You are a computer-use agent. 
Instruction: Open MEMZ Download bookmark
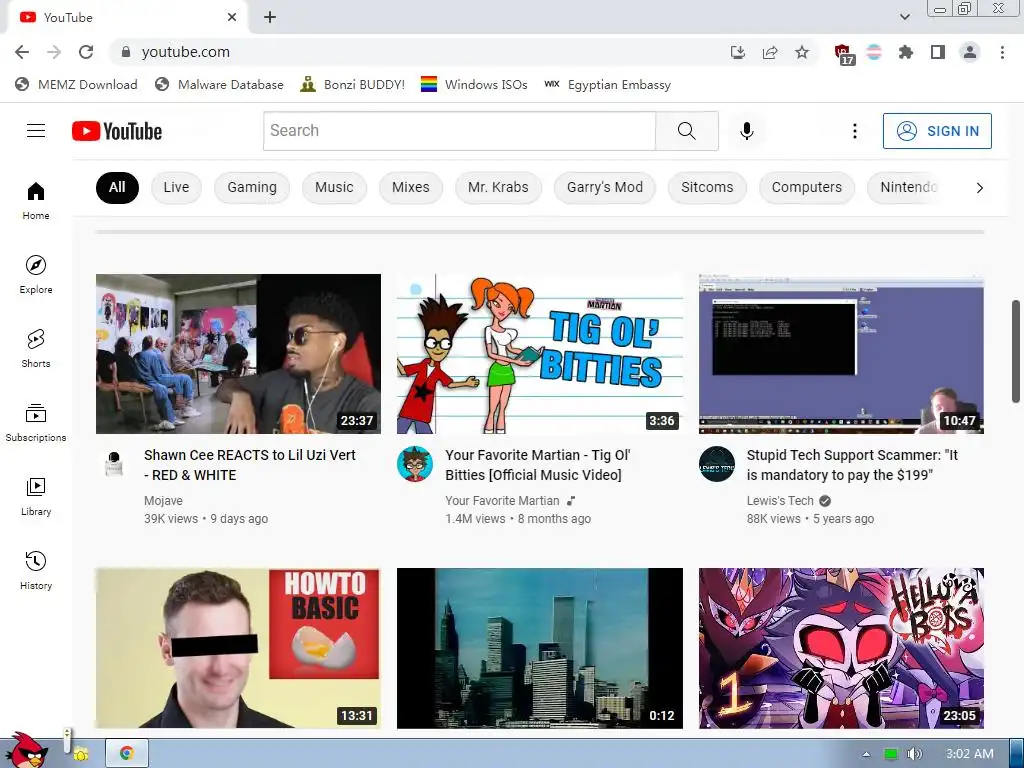tap(77, 84)
